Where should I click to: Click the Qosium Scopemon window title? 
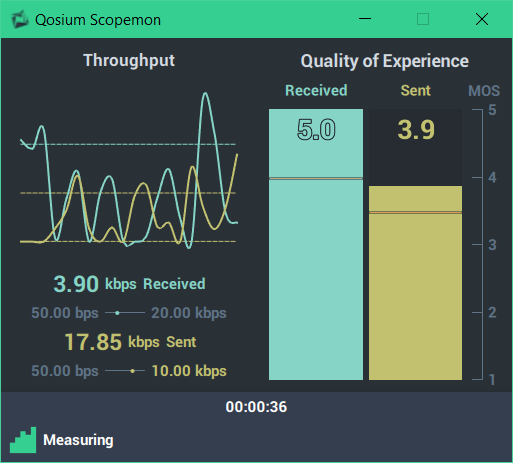(x=98, y=20)
